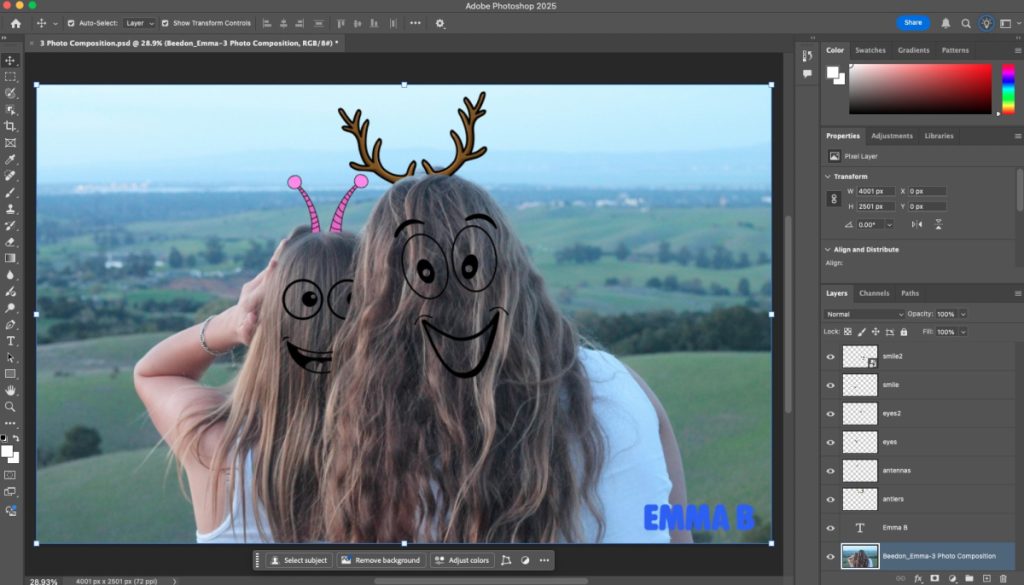Open the Normal blend mode dropdown
Viewport: 1024px width, 585px height.
click(864, 314)
